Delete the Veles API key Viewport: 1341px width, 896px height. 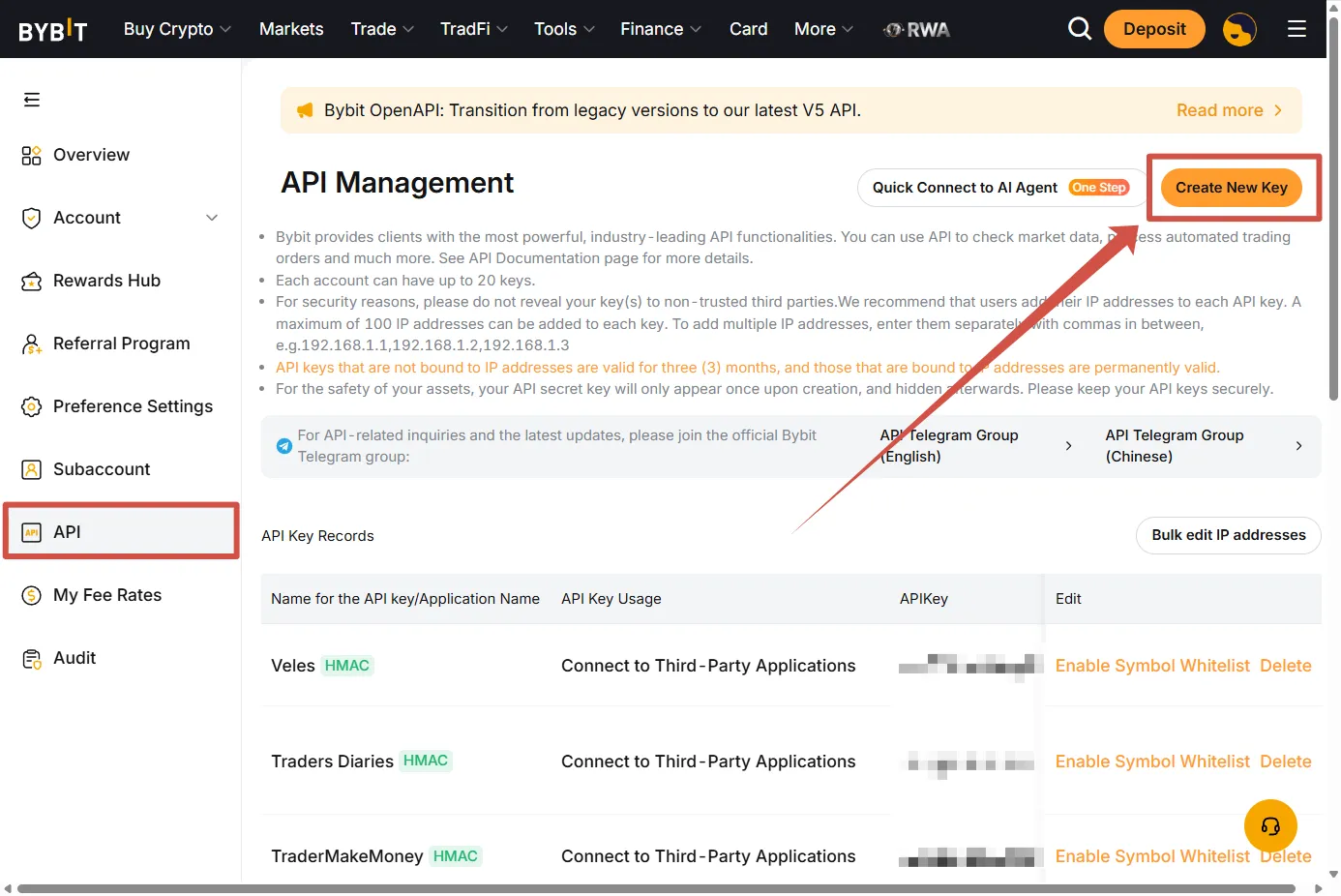click(1286, 666)
